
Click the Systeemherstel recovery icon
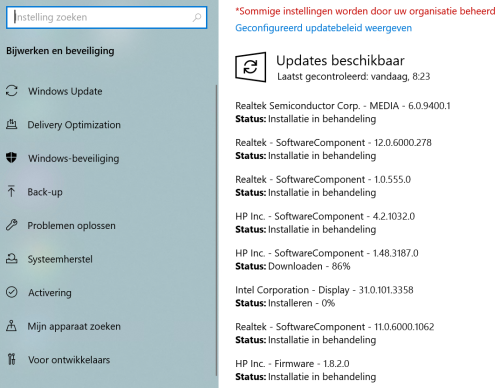pyautogui.click(x=12, y=259)
